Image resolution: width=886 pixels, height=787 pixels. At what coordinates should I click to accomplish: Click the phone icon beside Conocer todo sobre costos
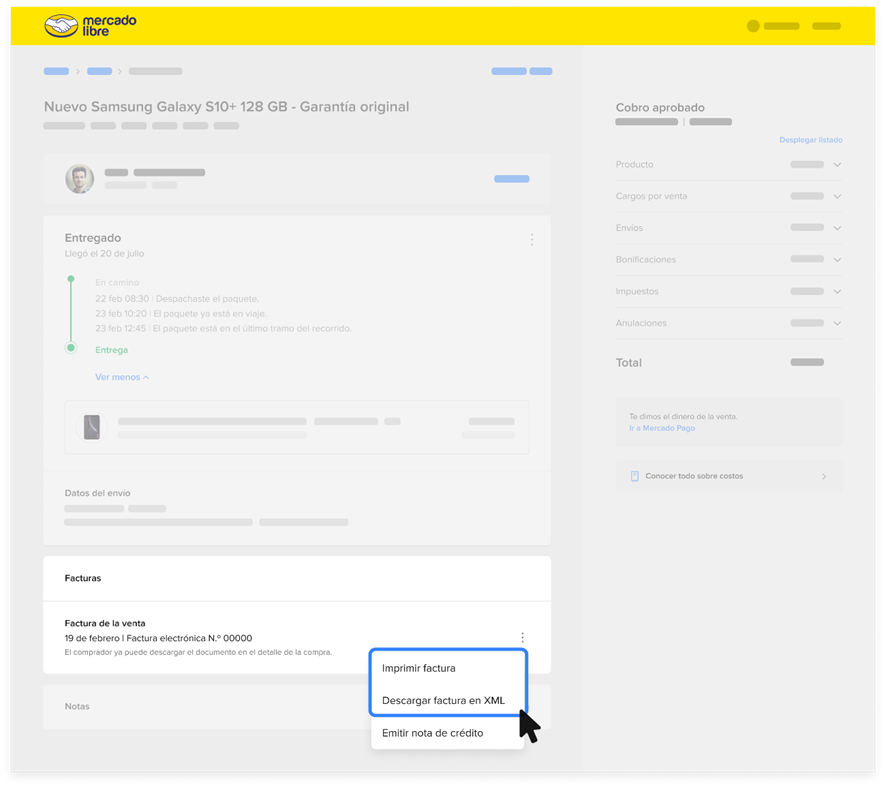coord(634,476)
